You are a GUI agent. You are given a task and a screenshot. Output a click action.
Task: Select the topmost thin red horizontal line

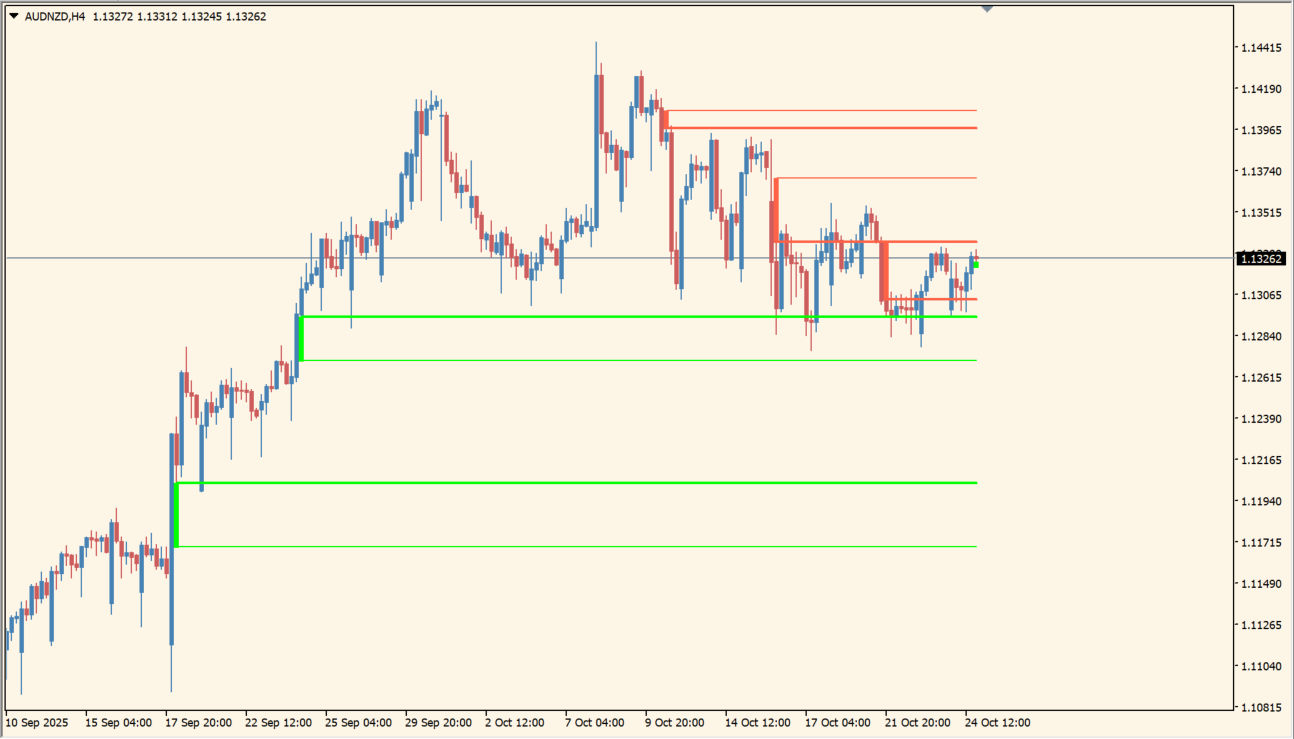coord(820,110)
